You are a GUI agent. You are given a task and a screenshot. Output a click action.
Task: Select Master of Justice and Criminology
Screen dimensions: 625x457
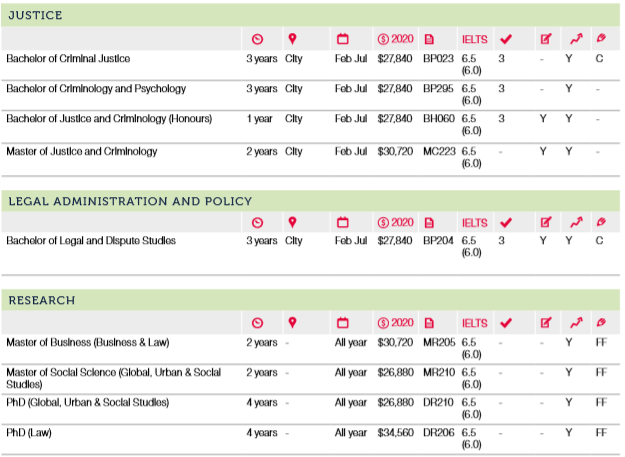pyautogui.click(x=82, y=151)
